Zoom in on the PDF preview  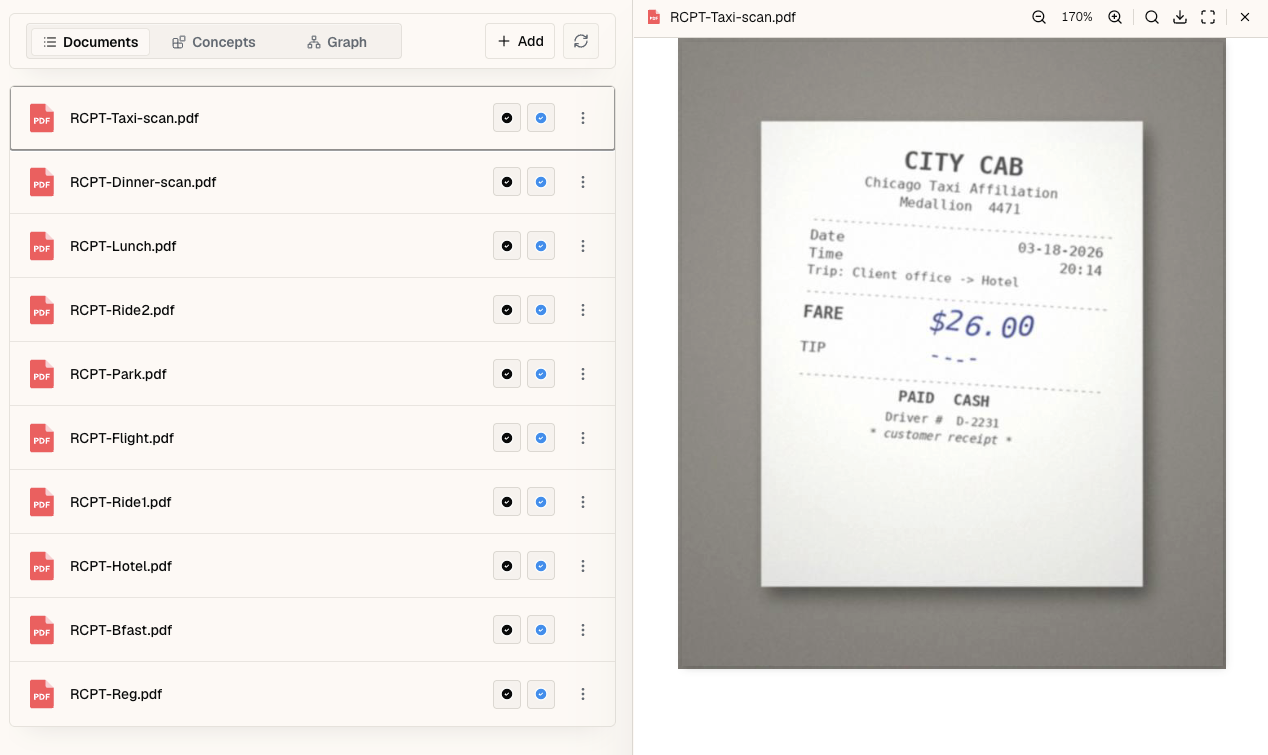pos(1115,17)
